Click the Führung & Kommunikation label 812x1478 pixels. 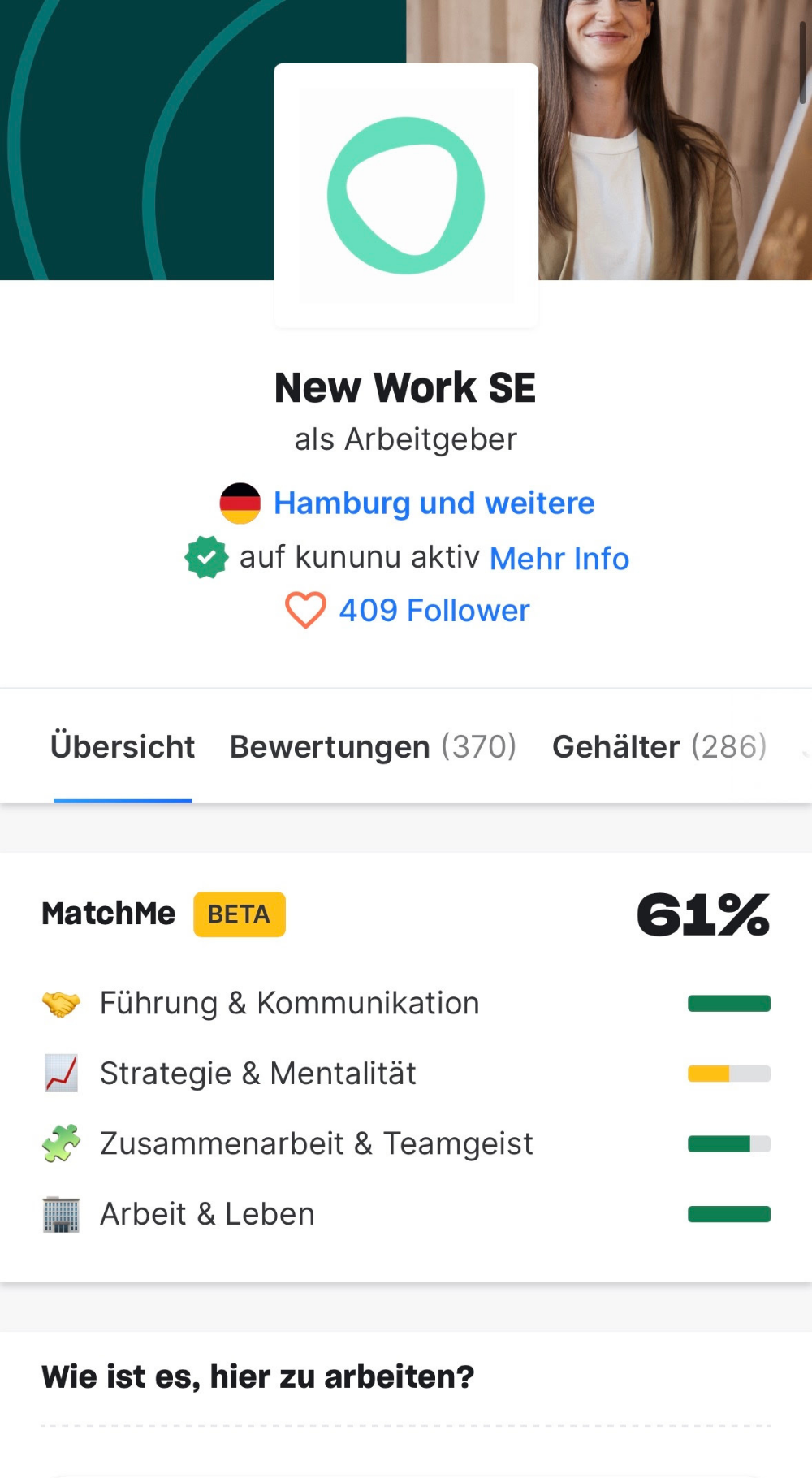289,1003
